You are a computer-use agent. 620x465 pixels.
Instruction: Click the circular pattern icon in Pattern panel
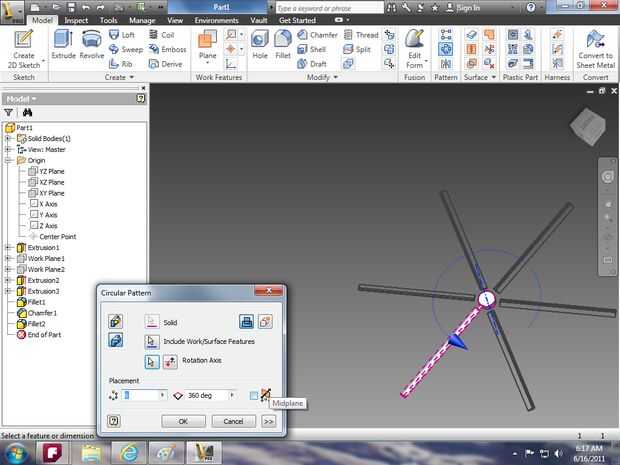pos(446,49)
